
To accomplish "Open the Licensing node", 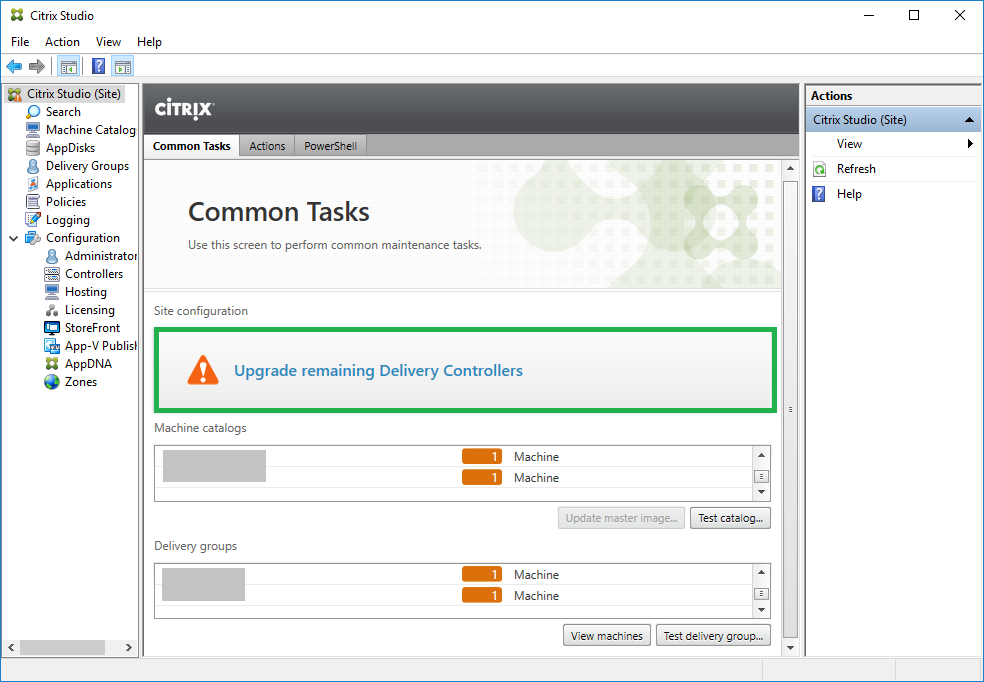I will [89, 310].
